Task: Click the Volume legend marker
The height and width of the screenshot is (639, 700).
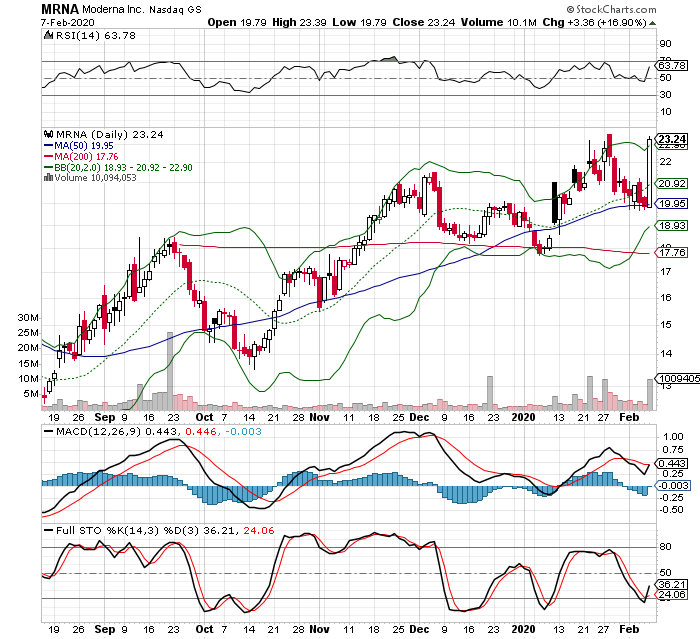Action: 46,178
